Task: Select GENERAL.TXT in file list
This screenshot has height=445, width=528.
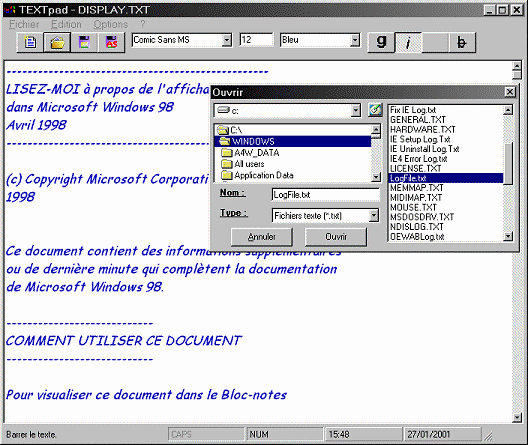Action: (x=446, y=120)
